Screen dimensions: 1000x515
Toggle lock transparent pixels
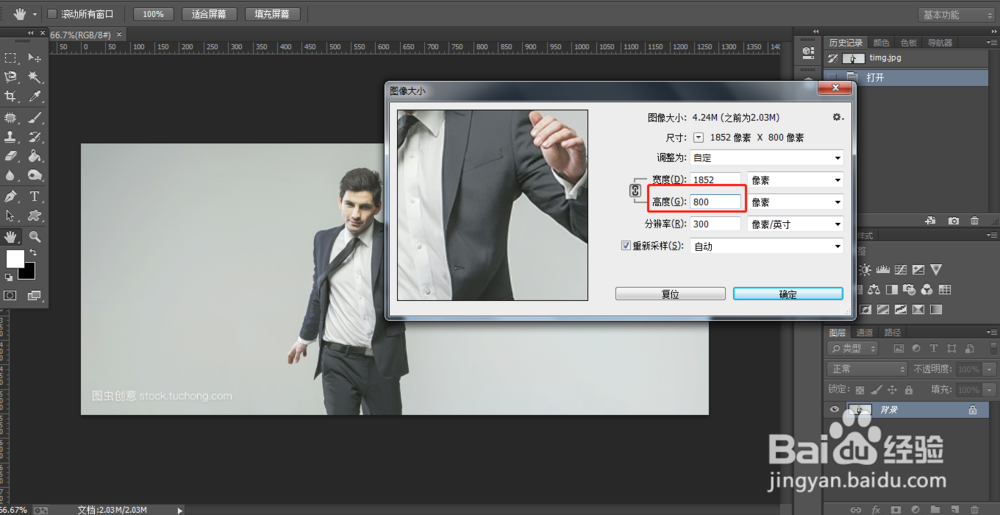click(x=860, y=389)
